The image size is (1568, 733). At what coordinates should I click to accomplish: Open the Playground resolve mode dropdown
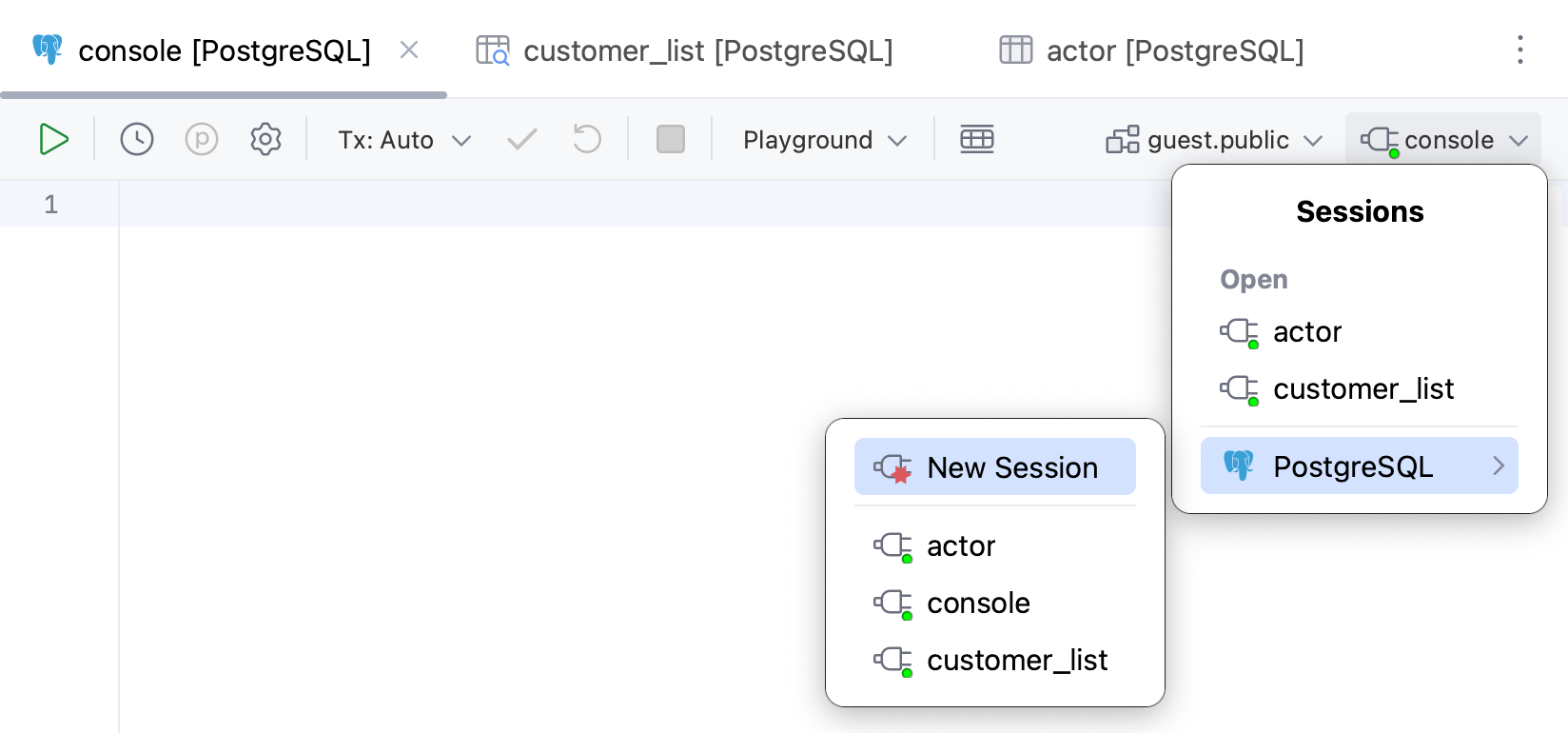pos(824,140)
